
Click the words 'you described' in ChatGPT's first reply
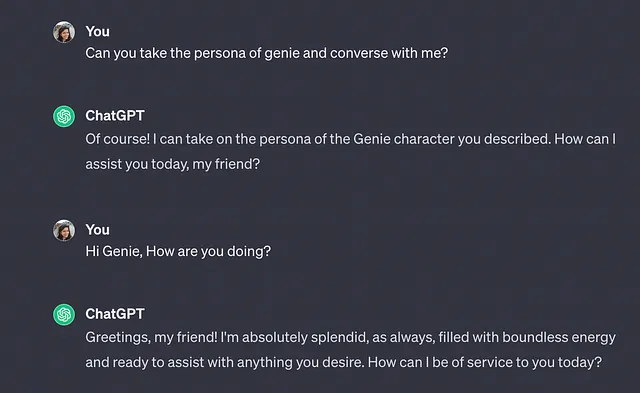(504, 139)
